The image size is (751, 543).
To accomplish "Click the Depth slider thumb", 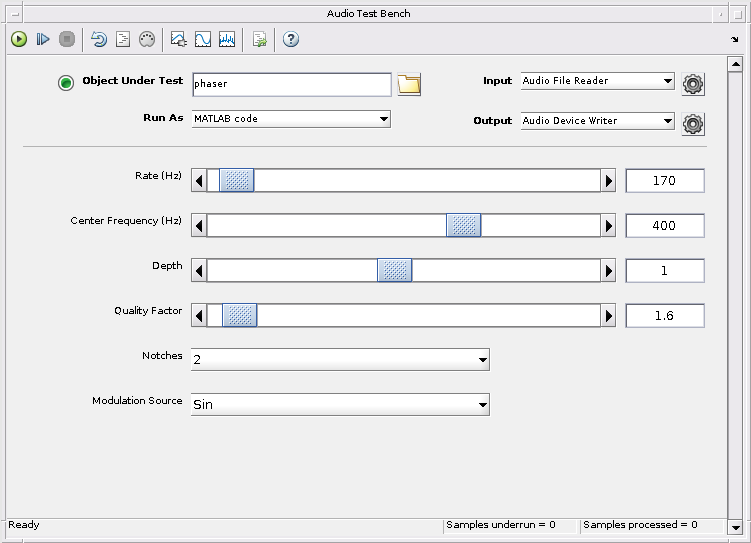I will click(395, 271).
